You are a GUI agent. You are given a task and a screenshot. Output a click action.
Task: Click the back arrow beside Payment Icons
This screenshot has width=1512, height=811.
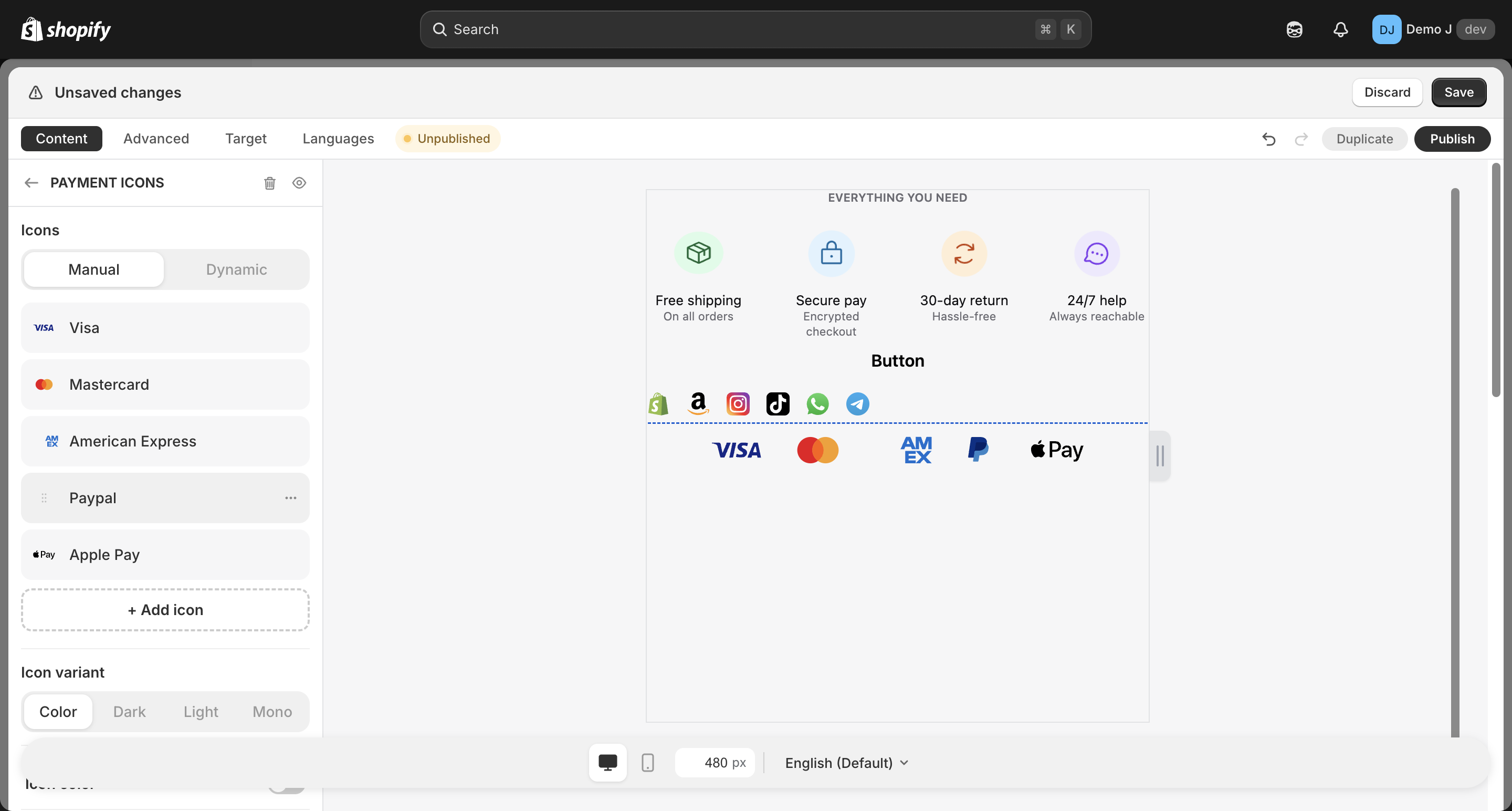(31, 183)
